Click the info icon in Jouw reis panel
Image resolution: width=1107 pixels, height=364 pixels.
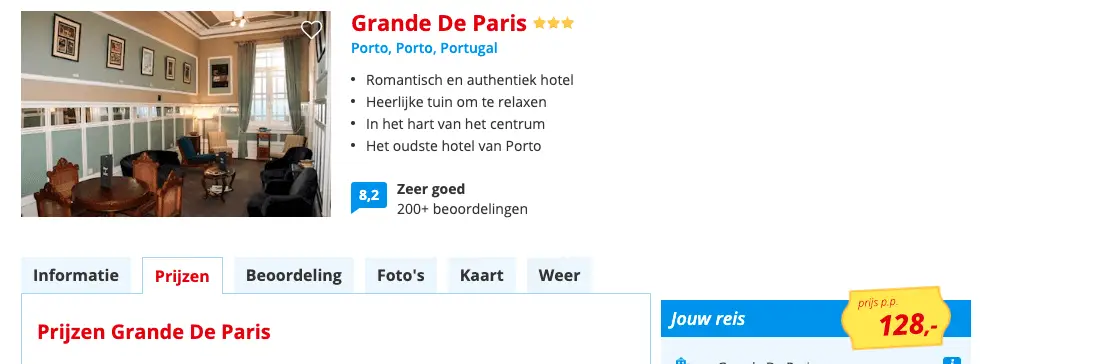[x=951, y=361]
